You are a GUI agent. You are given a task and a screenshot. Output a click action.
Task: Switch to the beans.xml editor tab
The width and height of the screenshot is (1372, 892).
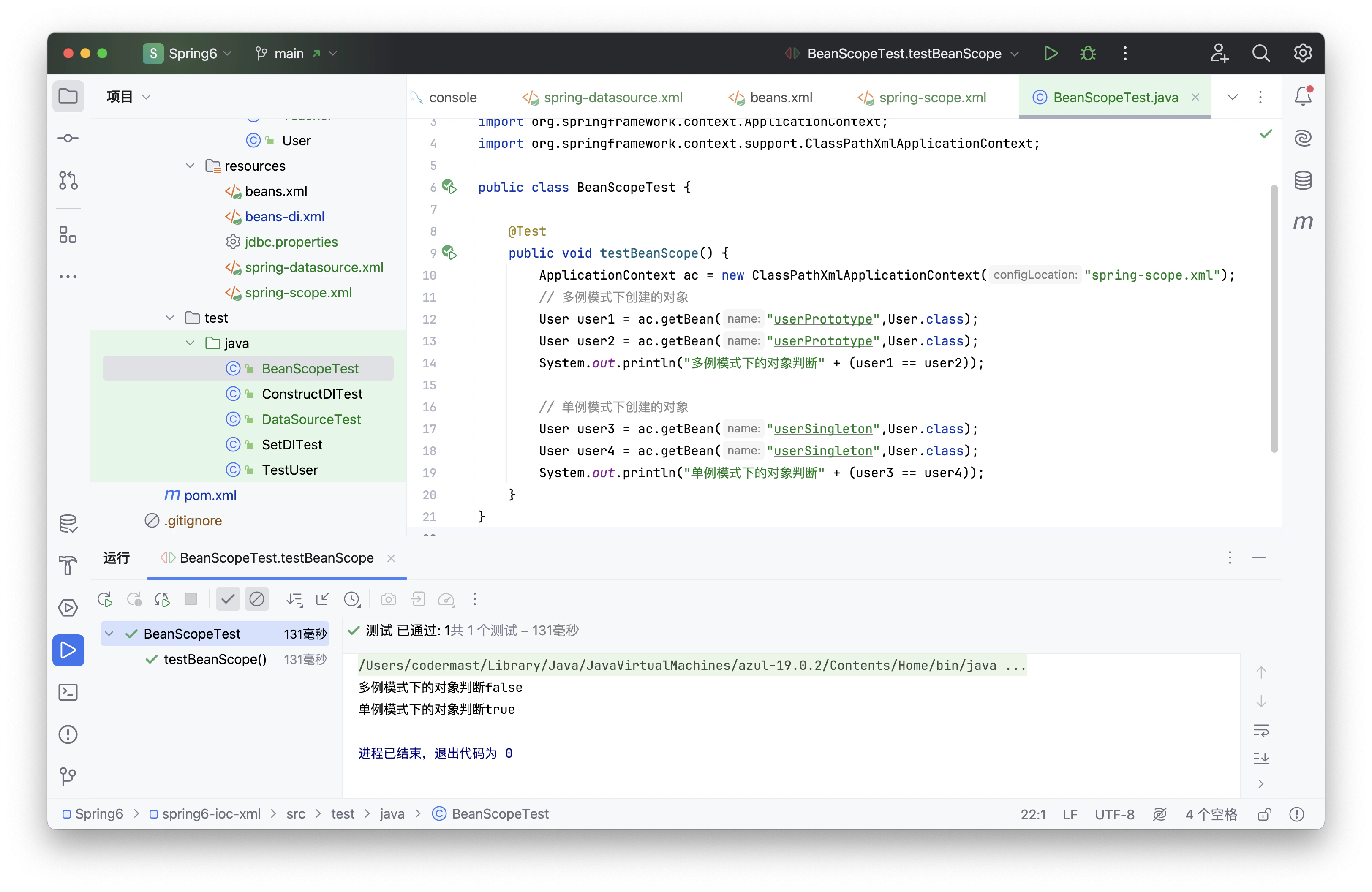pos(781,98)
